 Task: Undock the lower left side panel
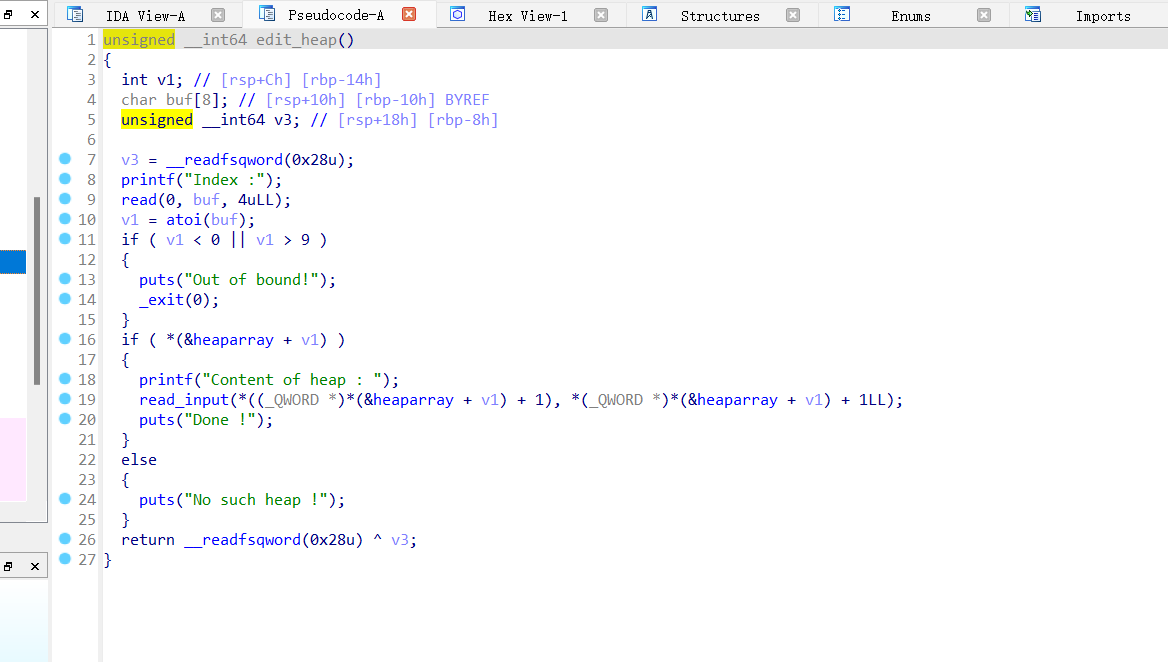[x=8, y=567]
